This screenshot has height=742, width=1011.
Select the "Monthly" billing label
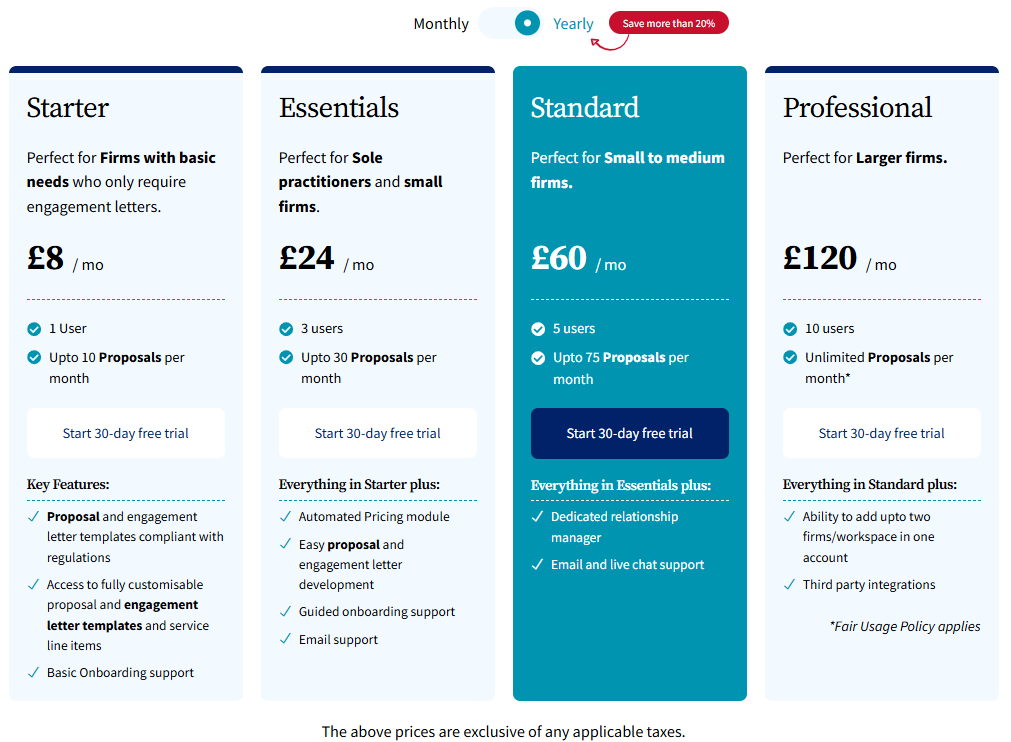click(x=440, y=23)
